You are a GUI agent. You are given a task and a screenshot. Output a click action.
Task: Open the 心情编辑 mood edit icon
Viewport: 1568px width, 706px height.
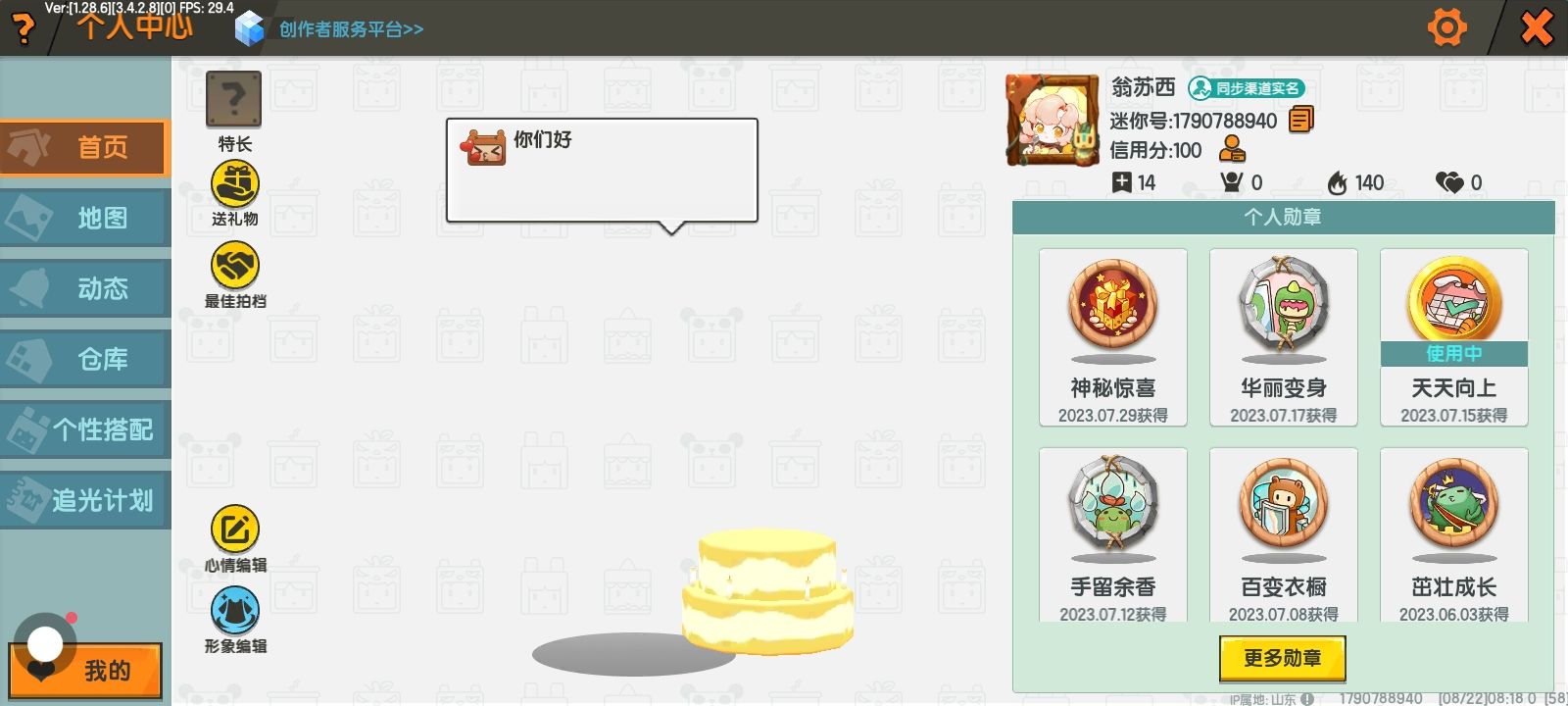coord(235,529)
